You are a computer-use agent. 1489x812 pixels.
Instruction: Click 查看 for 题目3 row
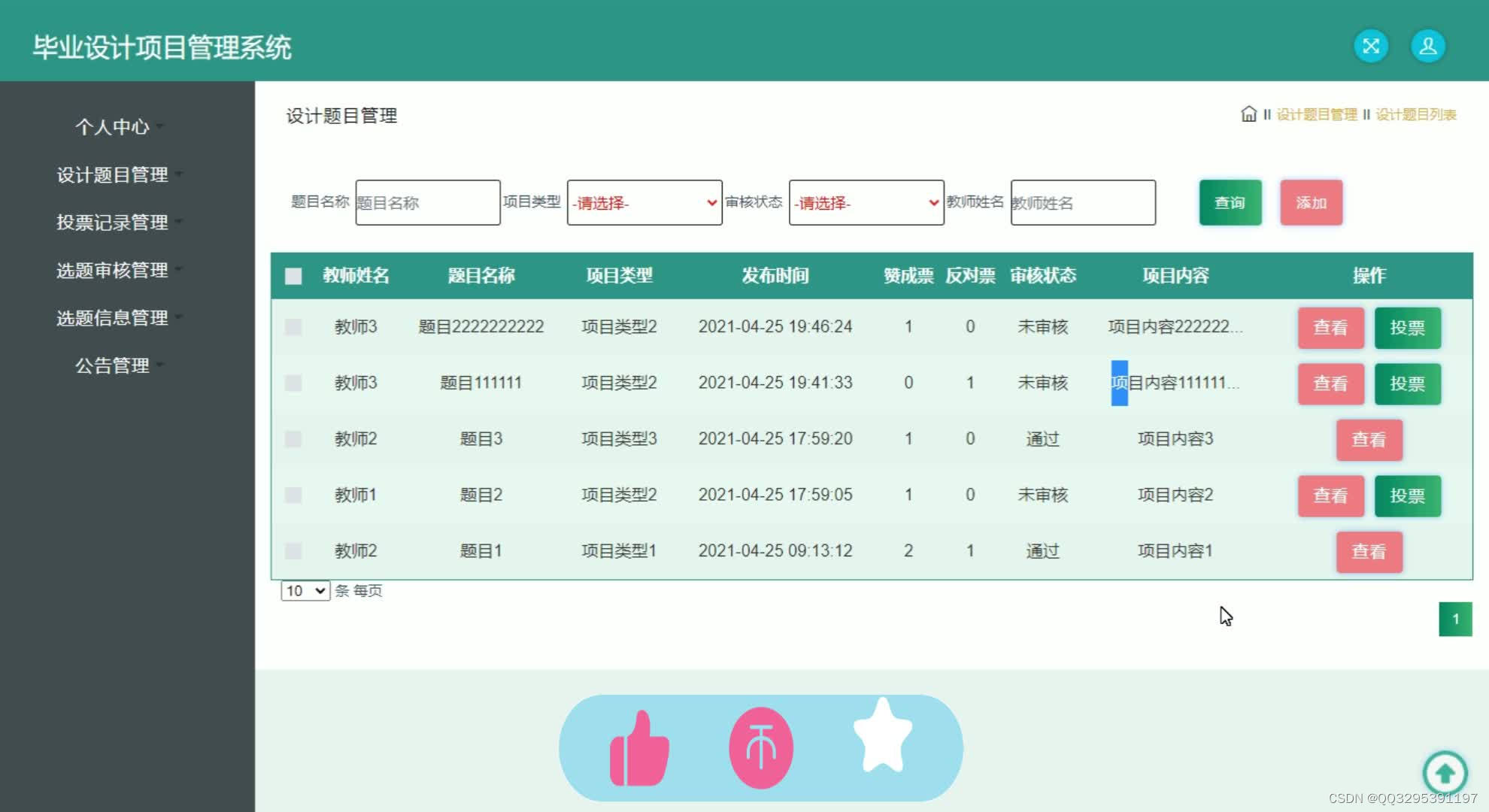1369,440
